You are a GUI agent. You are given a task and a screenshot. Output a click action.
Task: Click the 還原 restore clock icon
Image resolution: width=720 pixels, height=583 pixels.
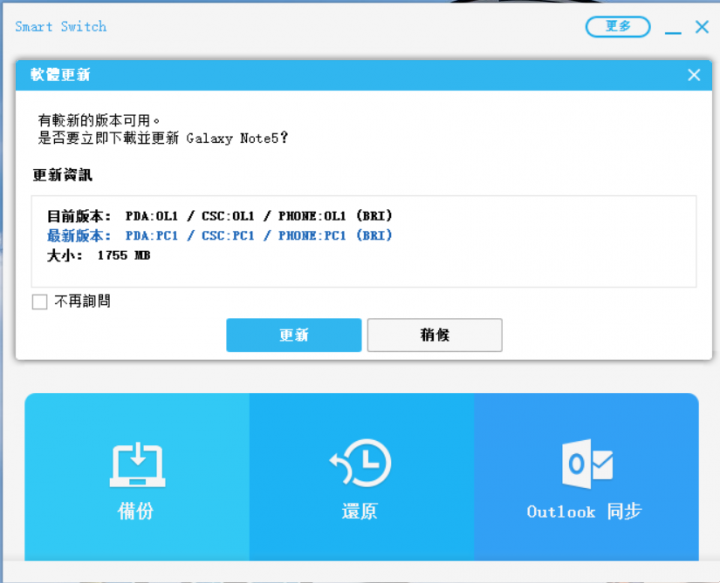(x=360, y=463)
